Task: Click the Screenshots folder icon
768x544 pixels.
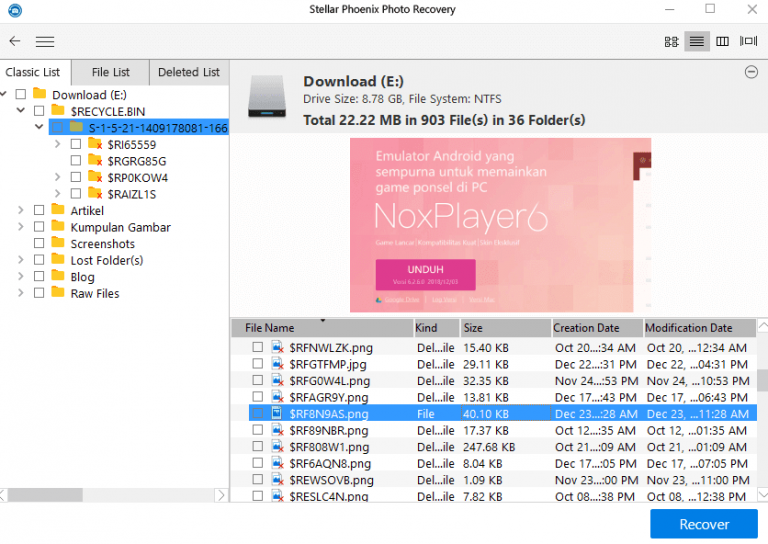Action: pyautogui.click(x=58, y=243)
